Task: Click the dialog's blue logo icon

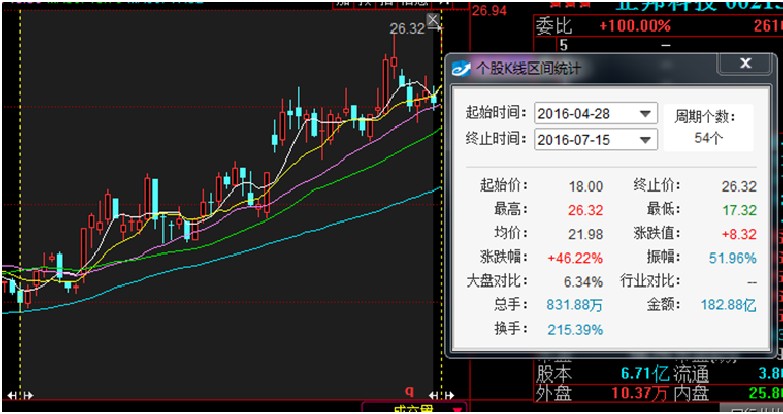Action: click(462, 68)
